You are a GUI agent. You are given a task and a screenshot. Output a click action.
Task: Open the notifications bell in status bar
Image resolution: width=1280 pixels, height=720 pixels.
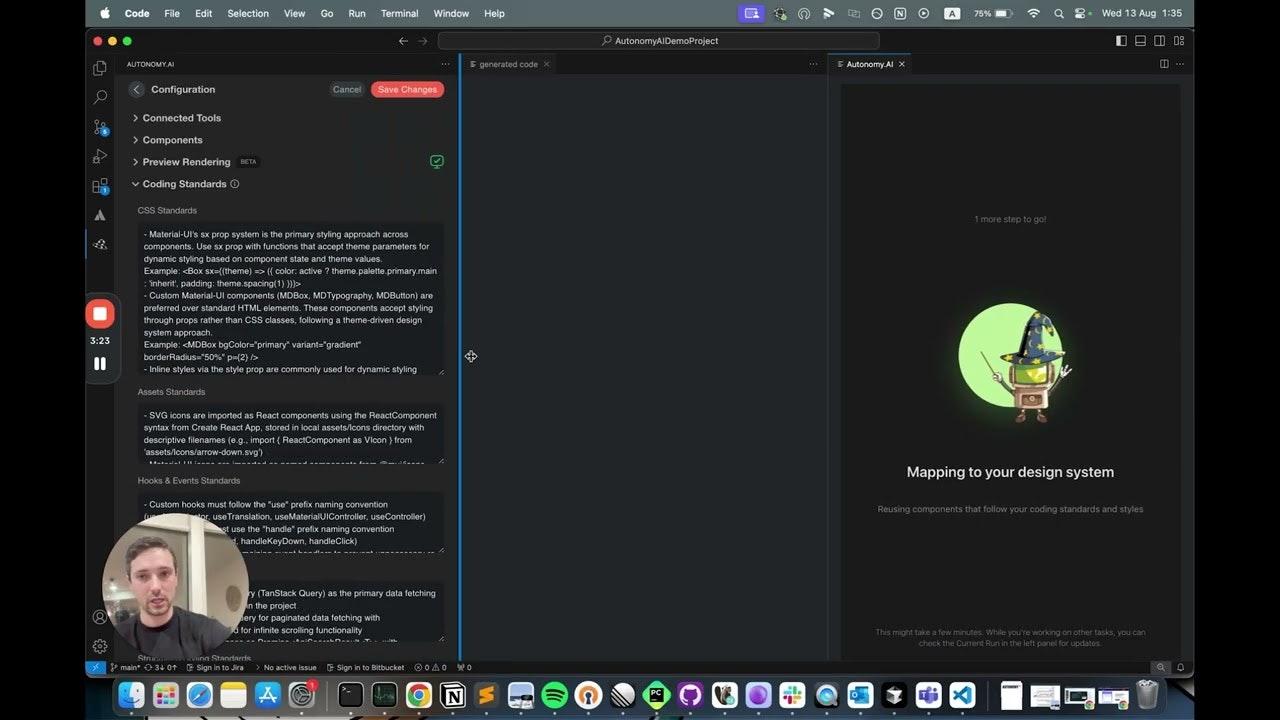pos(1181,667)
